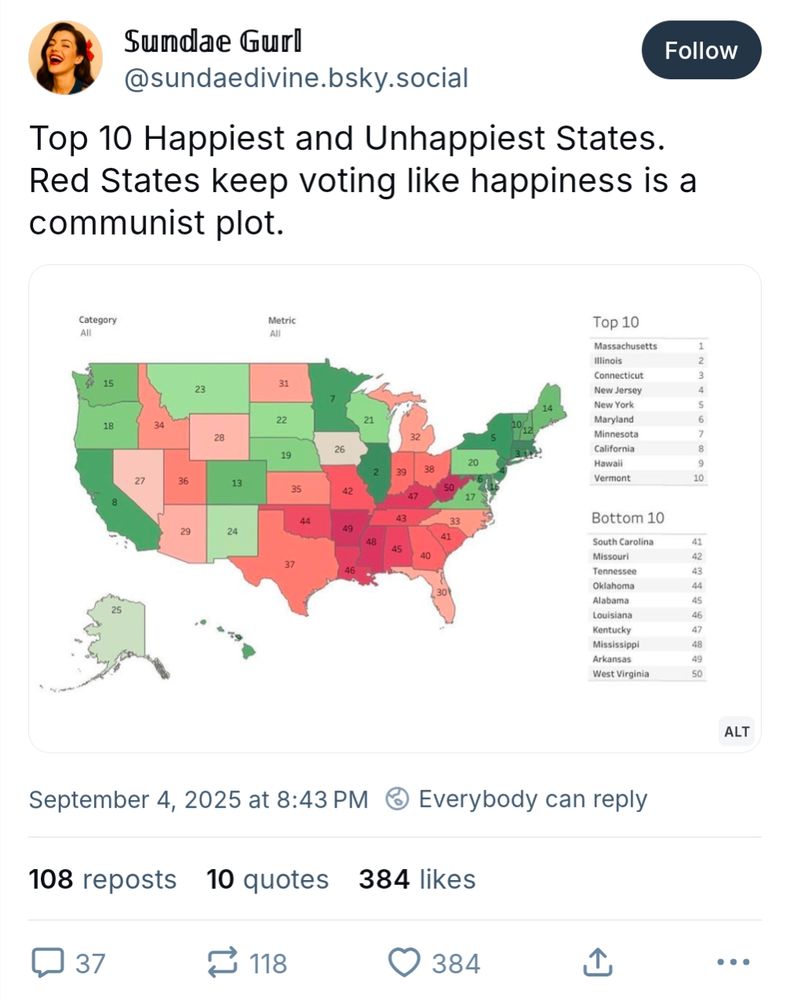Click the 'Everybody can reply' globe icon
The image size is (790, 1000).
399,799
